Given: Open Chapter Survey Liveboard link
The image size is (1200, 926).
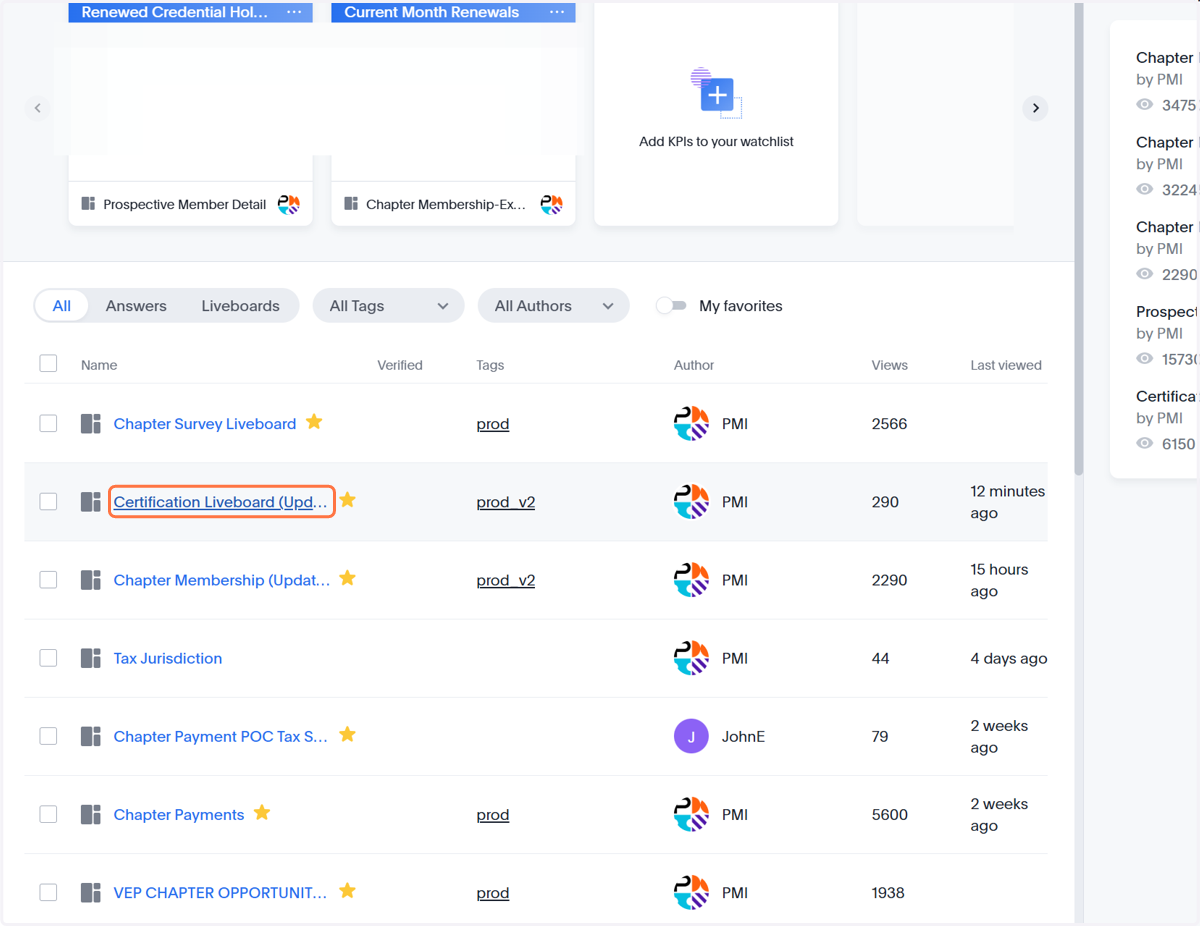Looking at the screenshot, I should point(205,424).
